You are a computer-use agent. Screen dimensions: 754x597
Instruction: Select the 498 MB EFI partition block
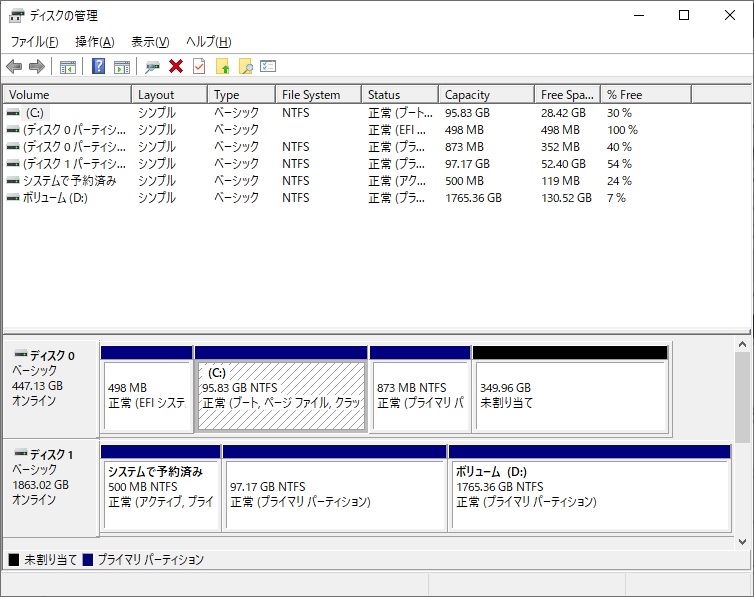click(x=147, y=389)
